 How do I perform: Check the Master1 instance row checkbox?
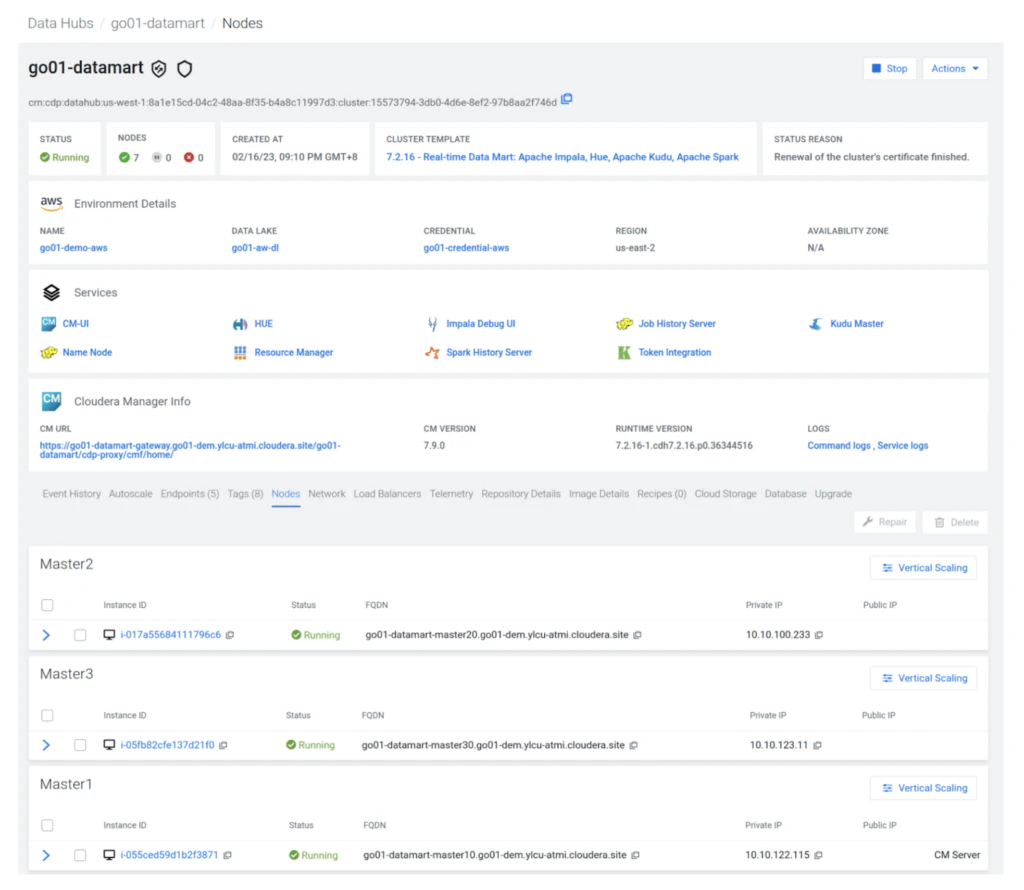tap(80, 855)
